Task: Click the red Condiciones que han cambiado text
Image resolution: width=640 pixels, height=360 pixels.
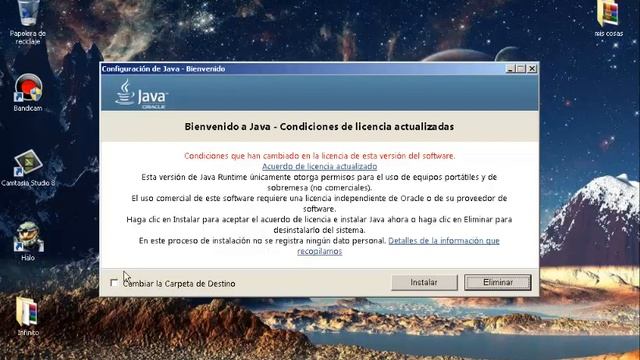Action: tap(320, 156)
